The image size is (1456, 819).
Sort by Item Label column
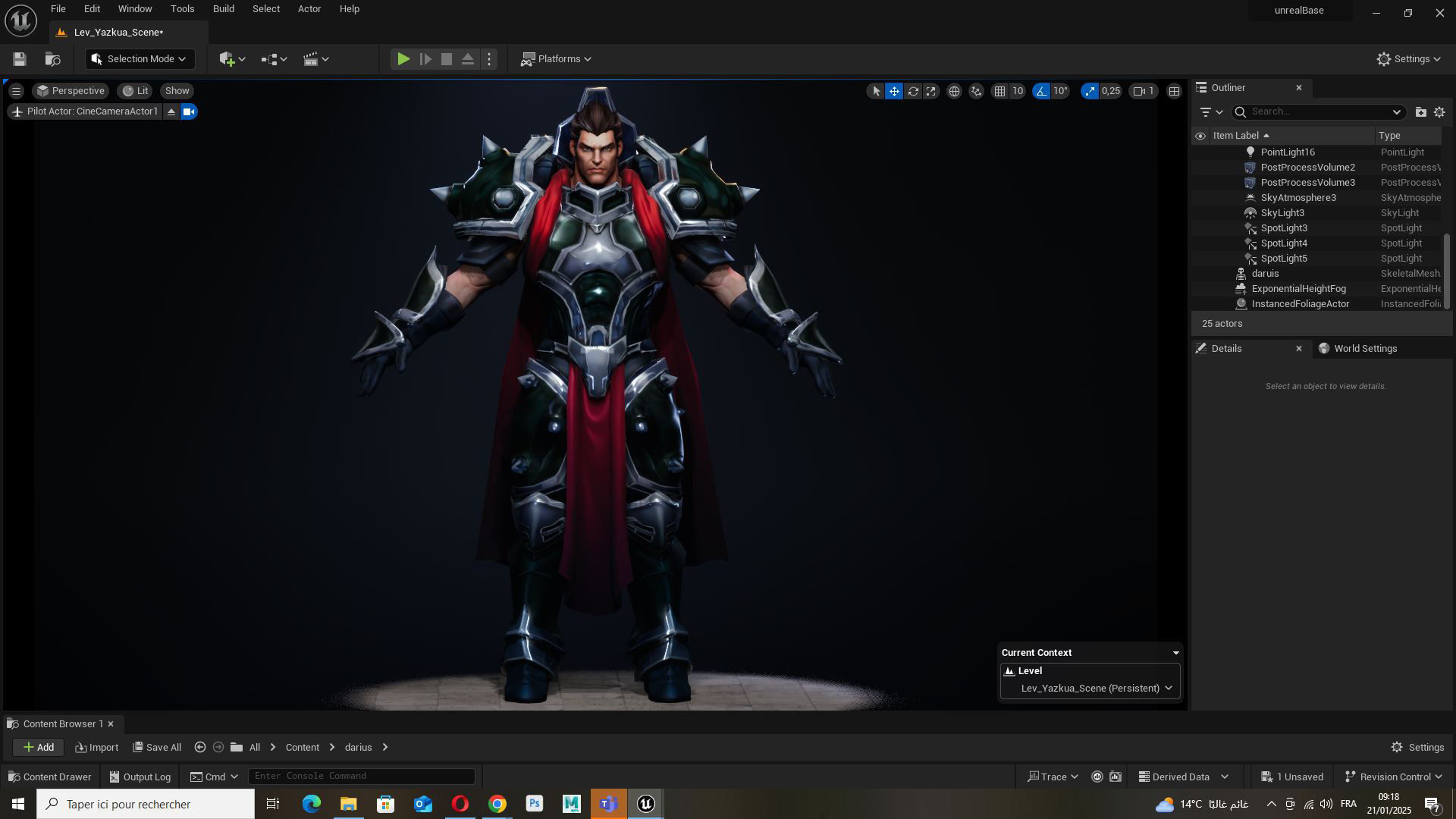tap(1240, 136)
